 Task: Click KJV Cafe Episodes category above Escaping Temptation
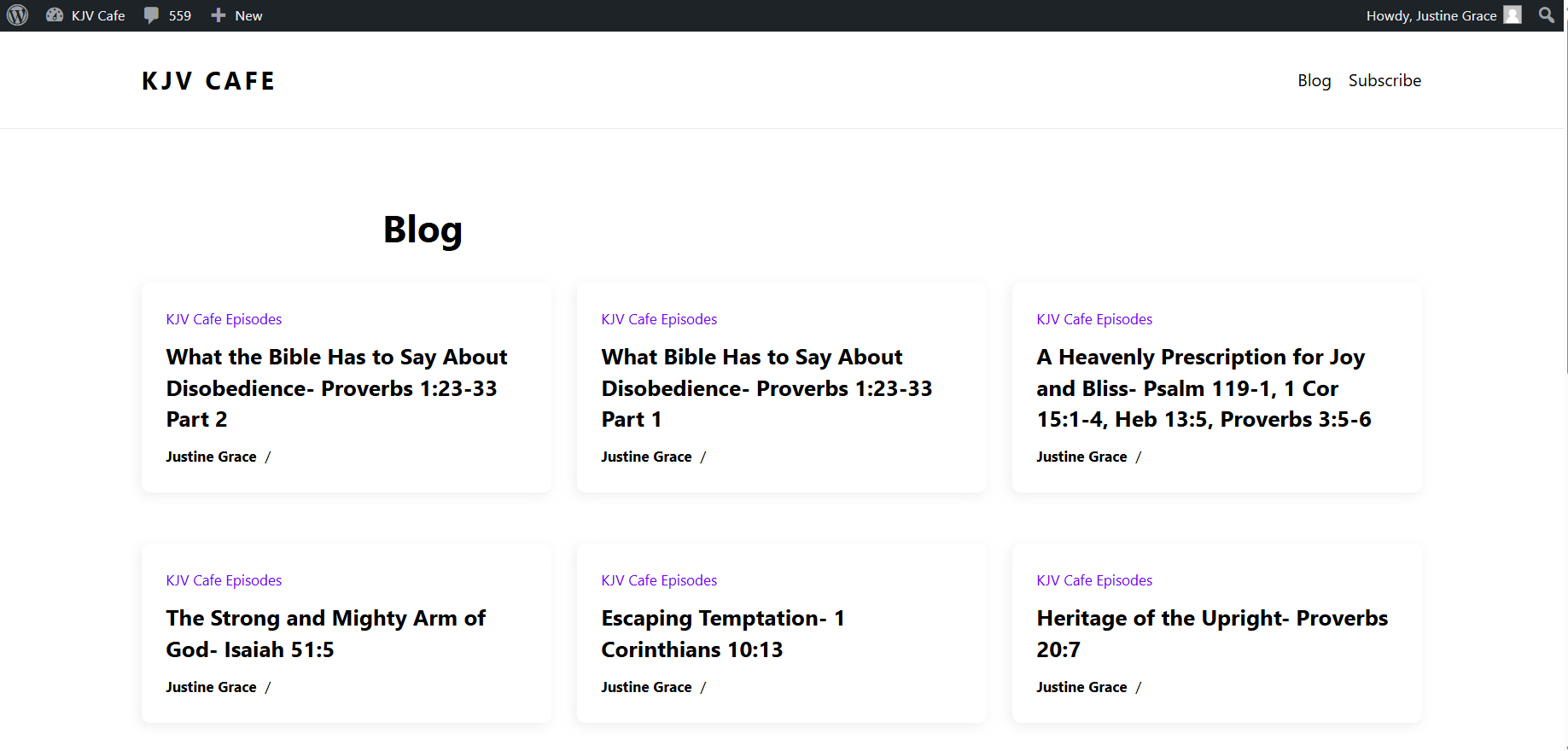[659, 580]
